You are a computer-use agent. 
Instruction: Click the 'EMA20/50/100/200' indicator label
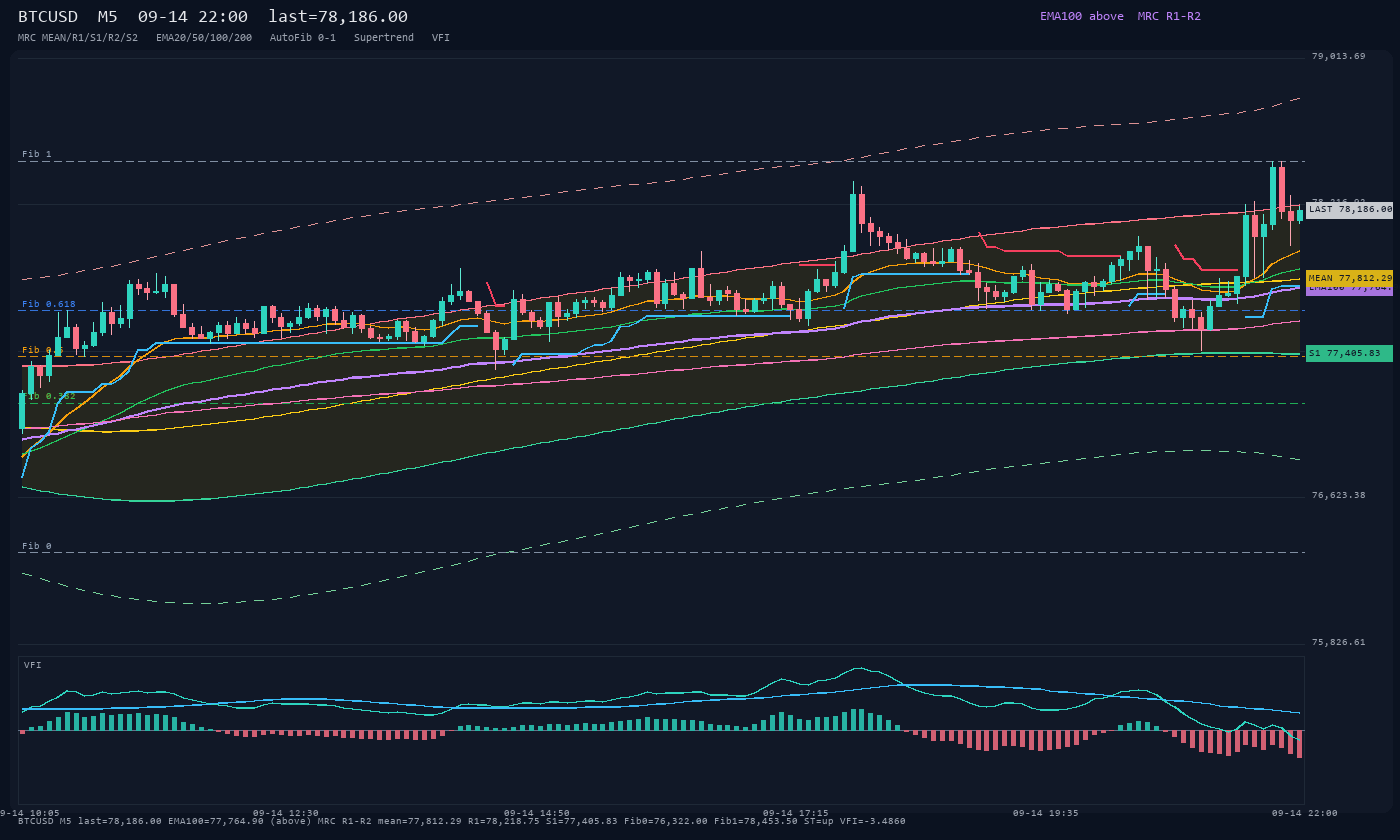tap(204, 37)
